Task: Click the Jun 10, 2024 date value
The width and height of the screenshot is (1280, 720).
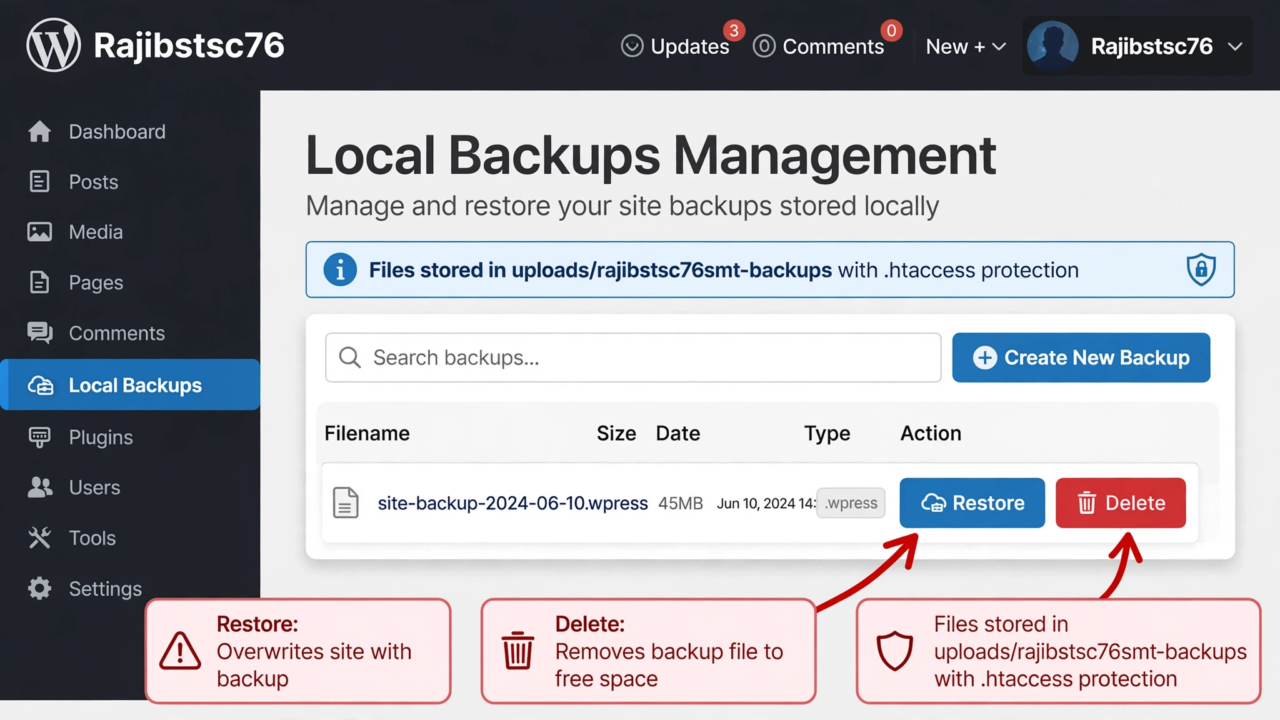Action: click(767, 503)
